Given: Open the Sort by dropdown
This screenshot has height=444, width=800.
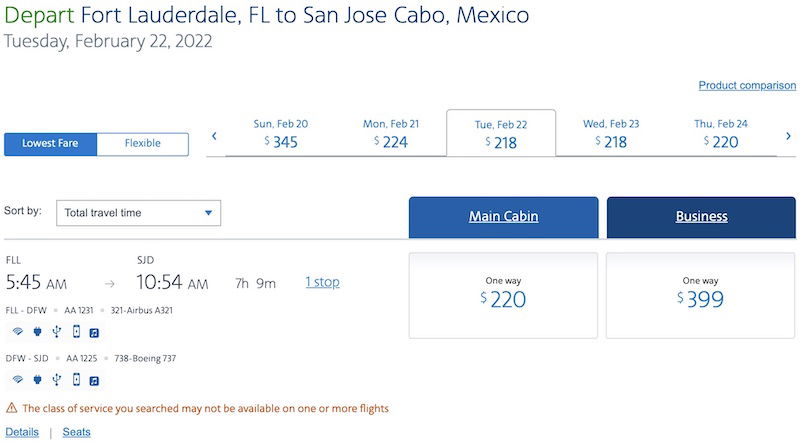Looking at the screenshot, I should pyautogui.click(x=138, y=213).
